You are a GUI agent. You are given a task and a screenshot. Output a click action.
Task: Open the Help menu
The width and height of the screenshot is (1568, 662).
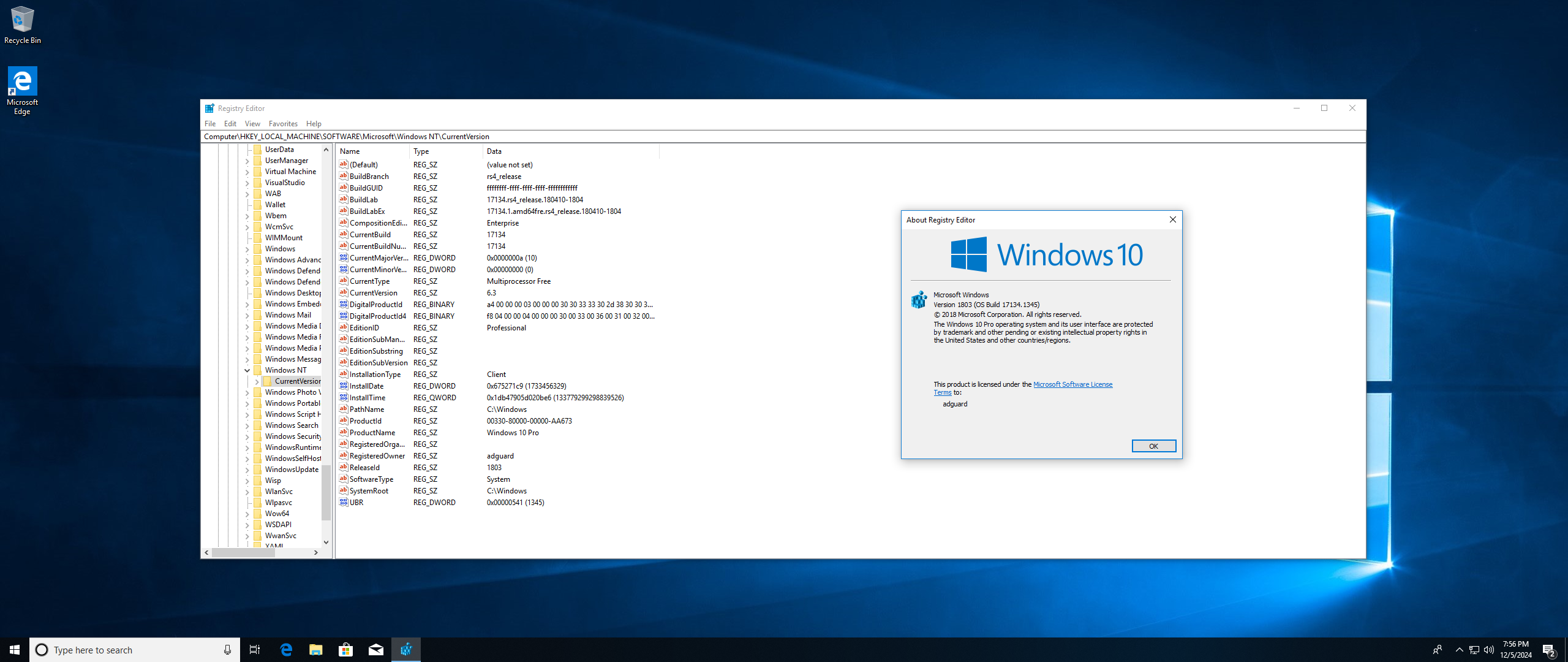[314, 123]
